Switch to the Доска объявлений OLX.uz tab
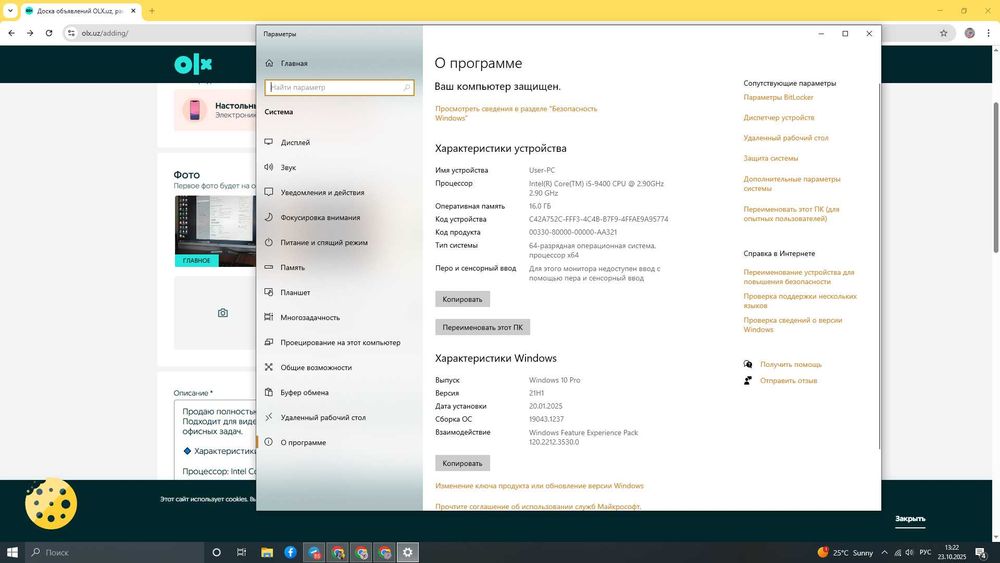Screen dimensions: 1000x563 click(x=79, y=11)
